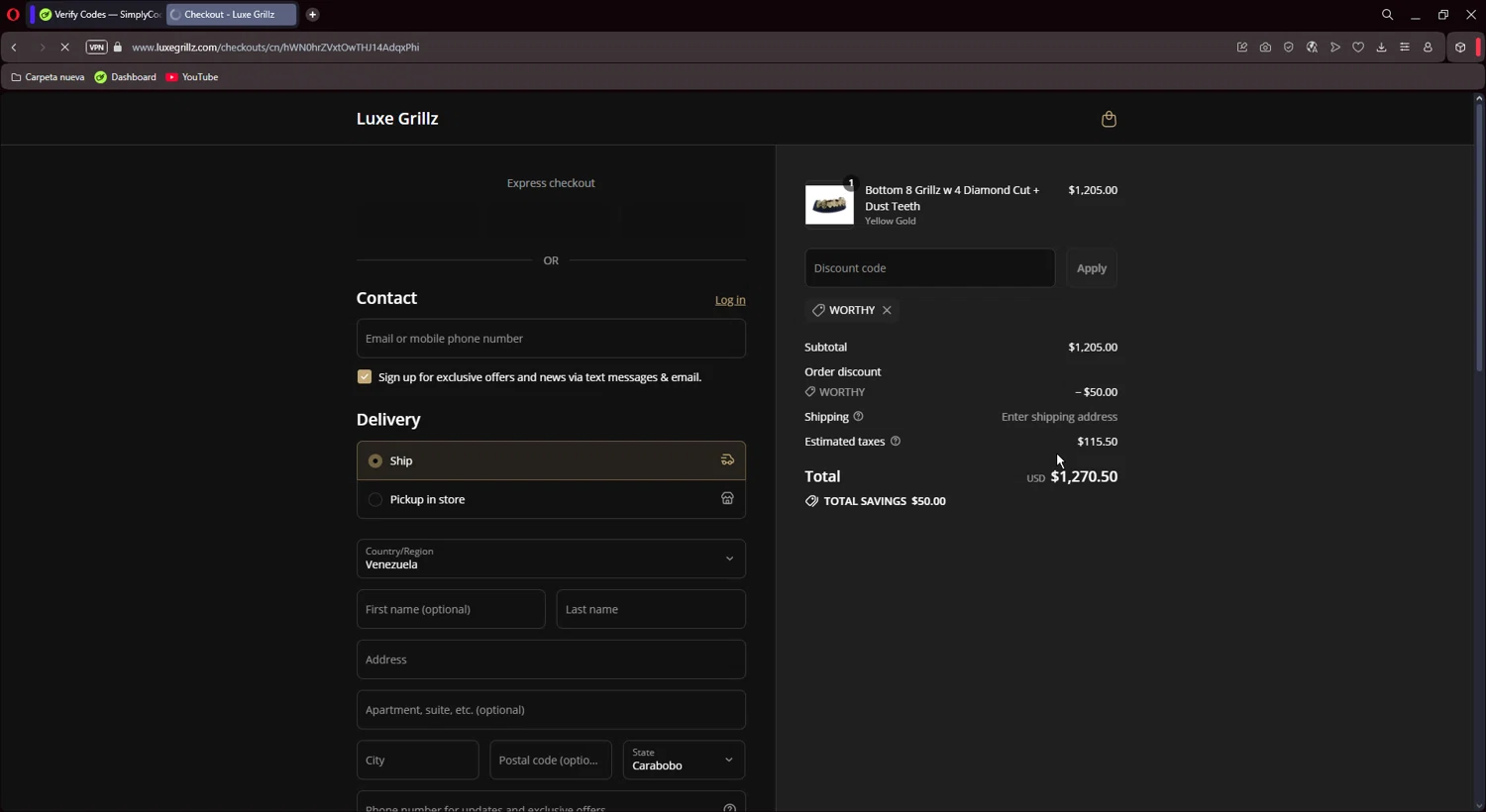This screenshot has height=812, width=1486.
Task: Click the shipping truck icon in Ship row
Action: 727,460
